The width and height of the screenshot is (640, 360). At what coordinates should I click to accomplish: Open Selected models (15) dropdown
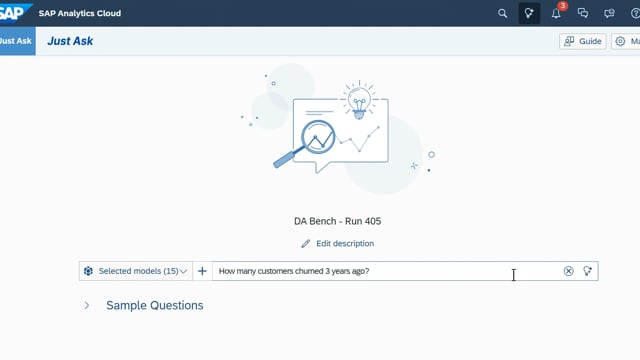136,271
